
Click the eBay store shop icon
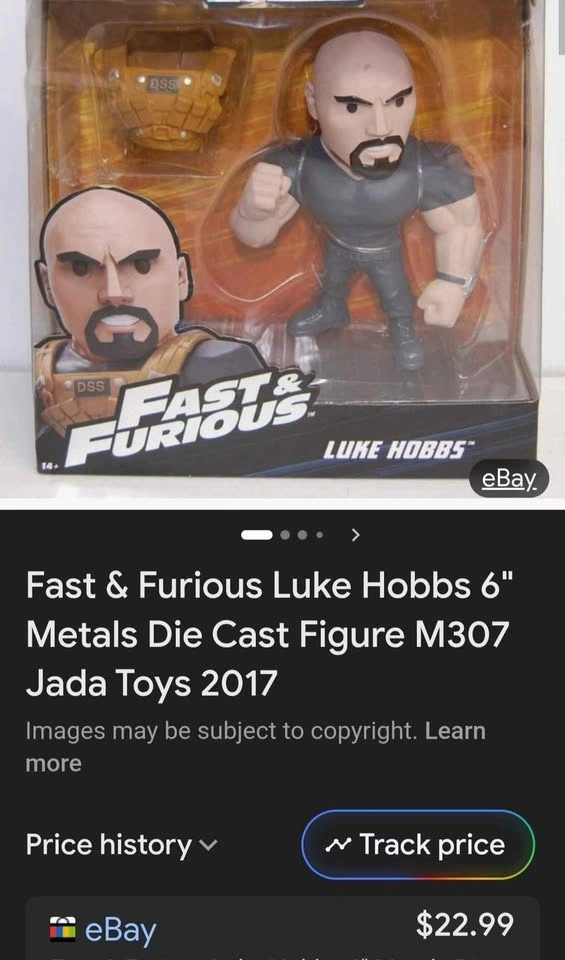(x=64, y=929)
